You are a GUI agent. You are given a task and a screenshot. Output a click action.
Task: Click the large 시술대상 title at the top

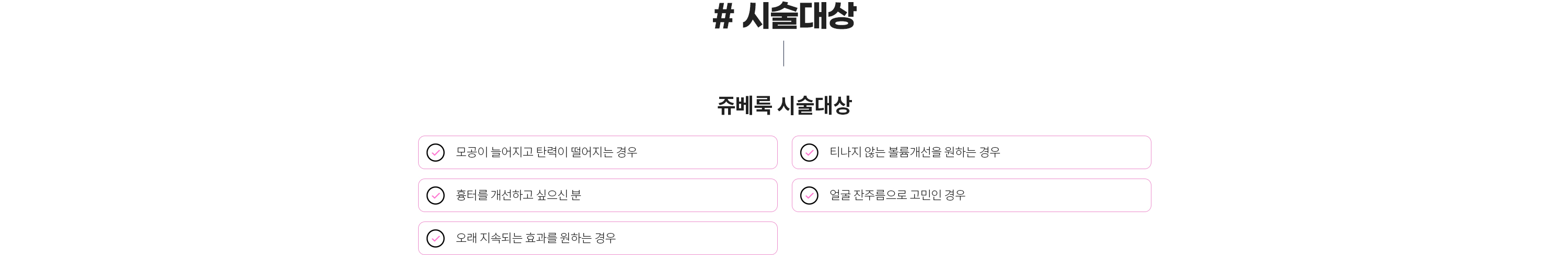point(799,16)
